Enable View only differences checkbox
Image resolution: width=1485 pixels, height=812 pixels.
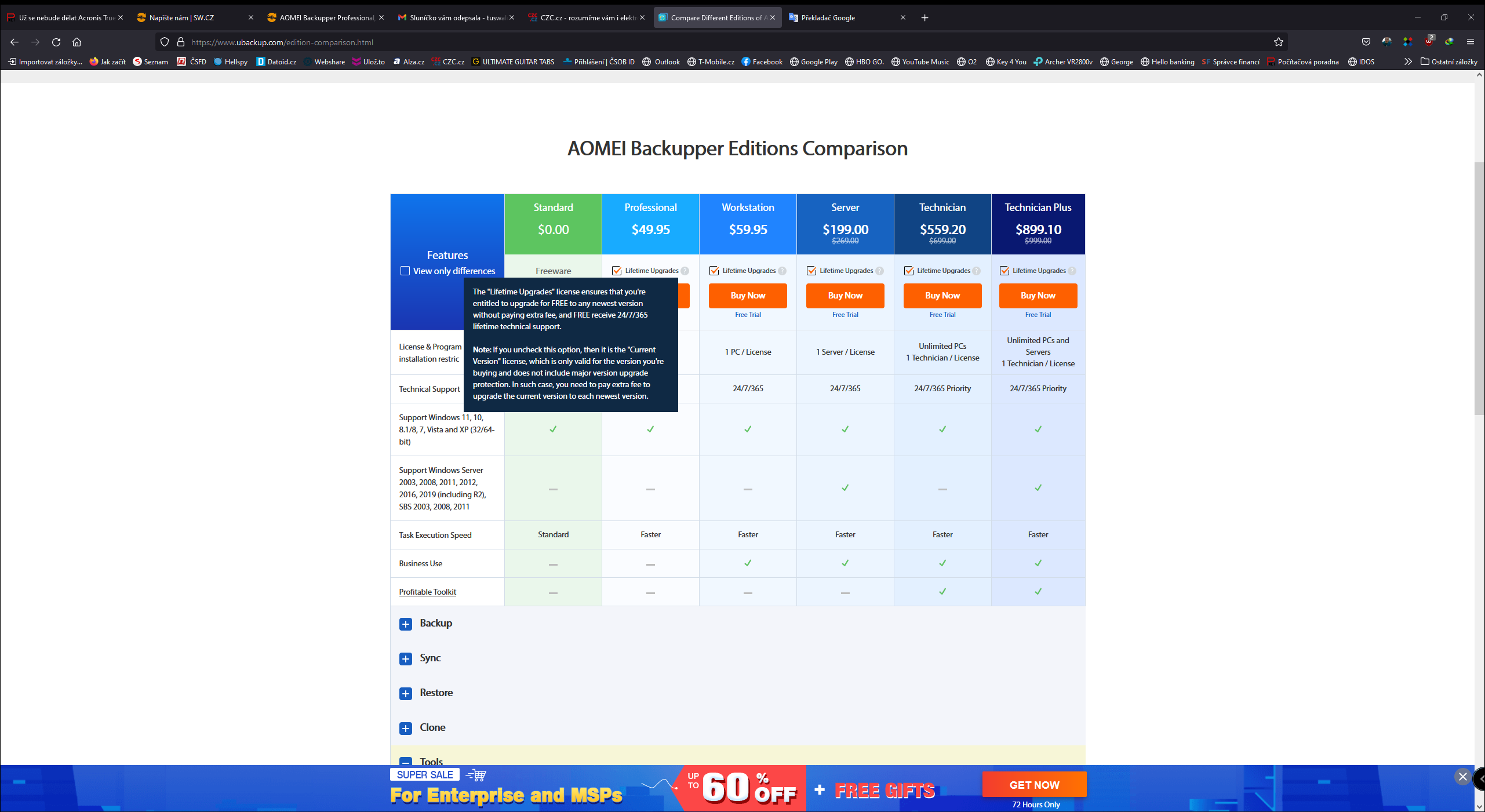[x=405, y=271]
